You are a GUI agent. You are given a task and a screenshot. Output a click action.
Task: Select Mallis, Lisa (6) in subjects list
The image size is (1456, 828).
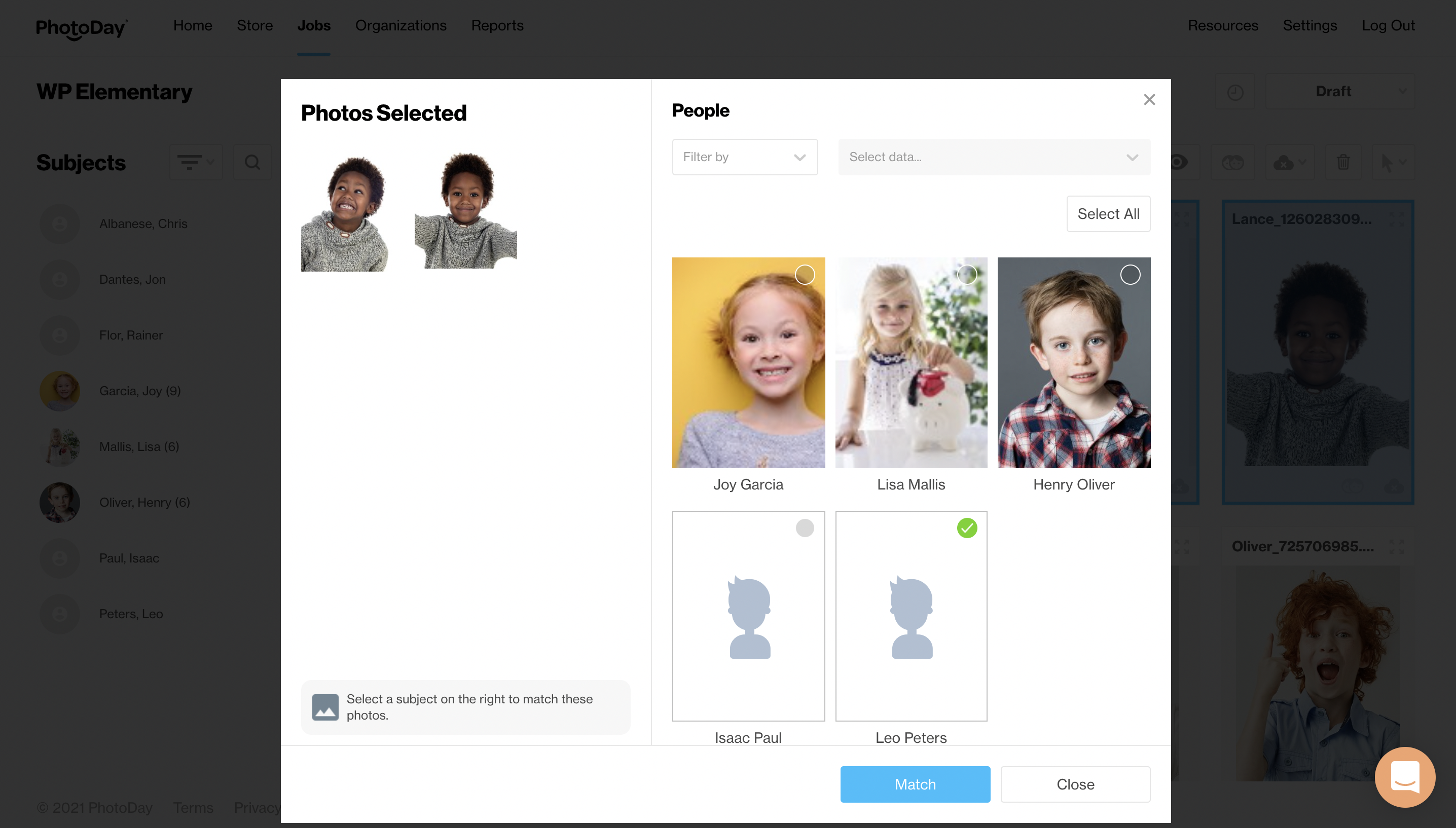coord(139,446)
